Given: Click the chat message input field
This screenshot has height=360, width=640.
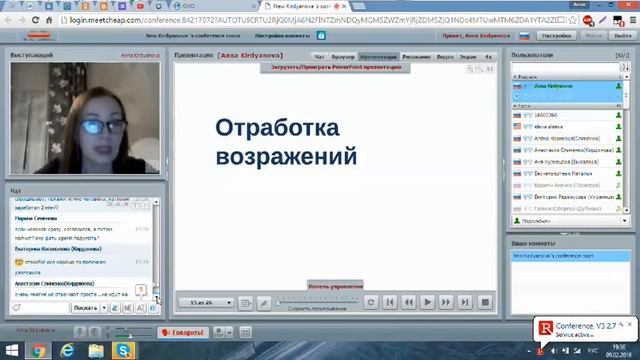Looking at the screenshot, I should [44, 308].
